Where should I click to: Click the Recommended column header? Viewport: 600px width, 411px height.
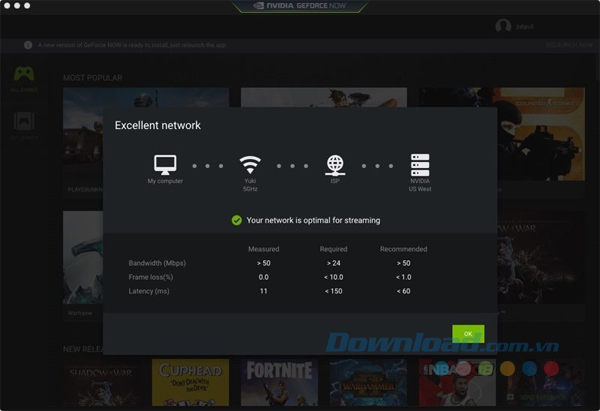[x=403, y=249]
